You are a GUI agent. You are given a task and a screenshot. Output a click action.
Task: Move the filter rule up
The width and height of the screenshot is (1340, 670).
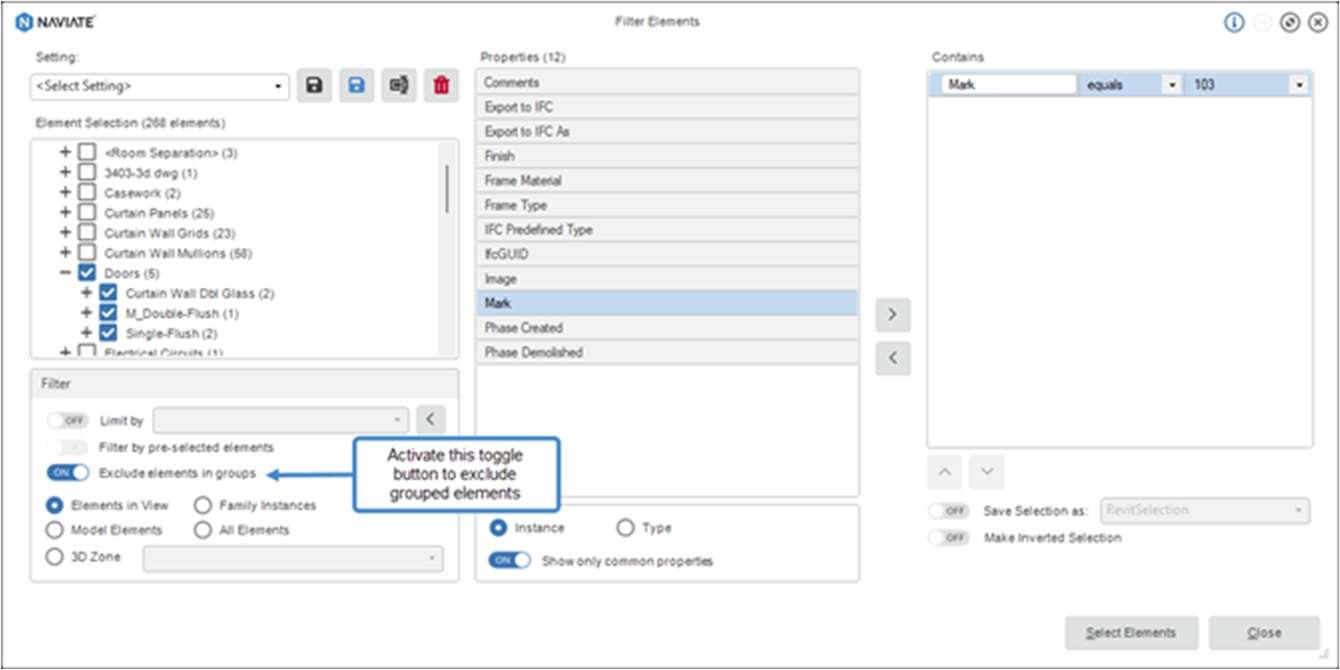coord(944,472)
